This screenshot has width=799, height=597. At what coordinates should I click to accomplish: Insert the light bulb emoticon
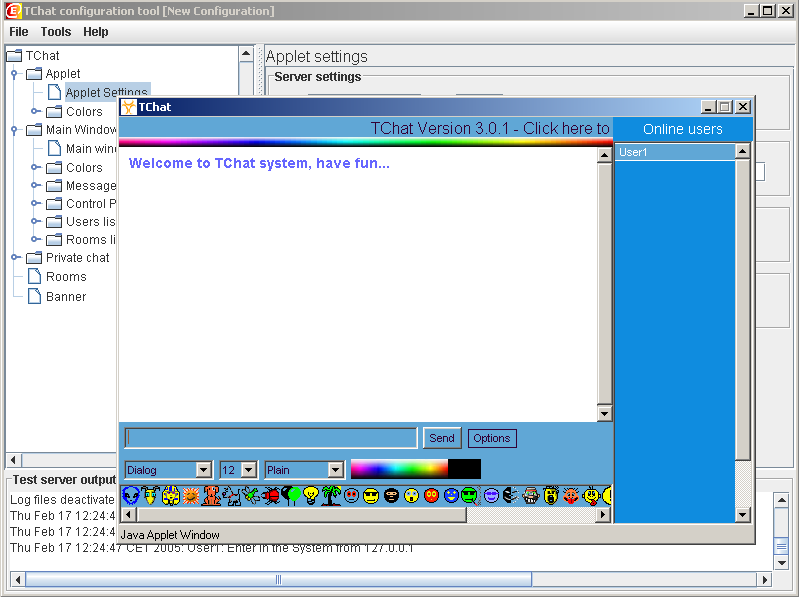pyautogui.click(x=311, y=495)
